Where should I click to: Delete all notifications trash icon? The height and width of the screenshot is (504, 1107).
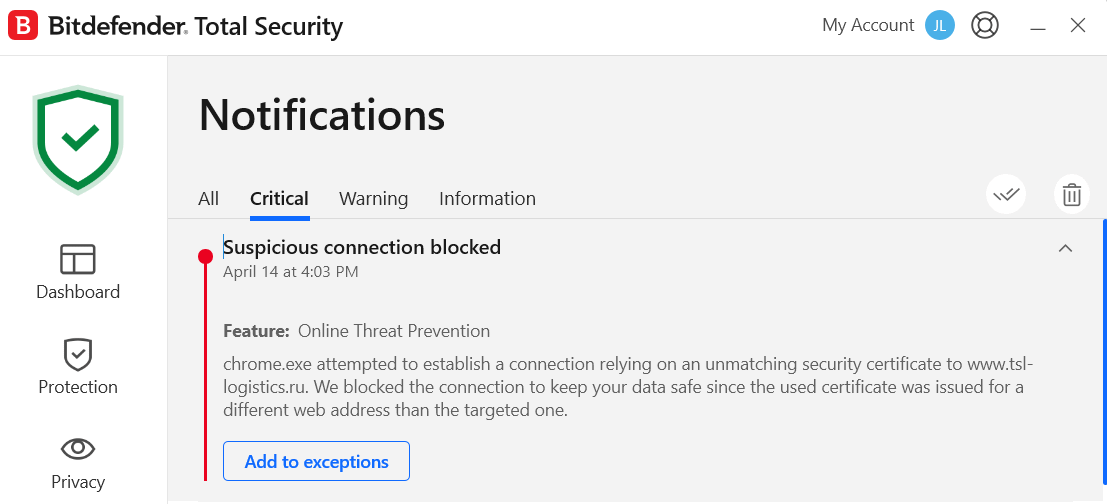pos(1072,194)
